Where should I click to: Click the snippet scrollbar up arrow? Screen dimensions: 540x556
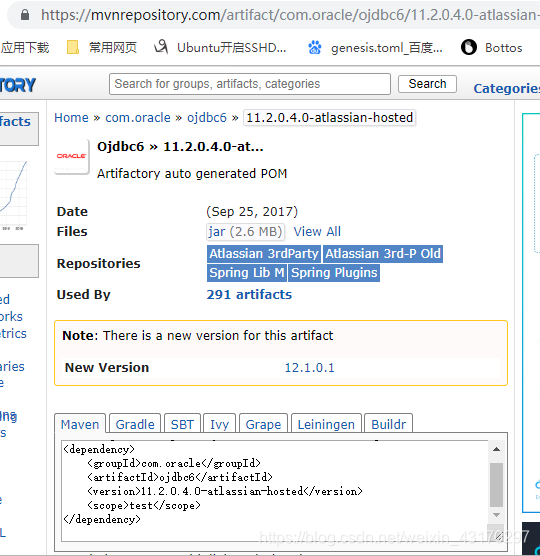click(x=496, y=449)
